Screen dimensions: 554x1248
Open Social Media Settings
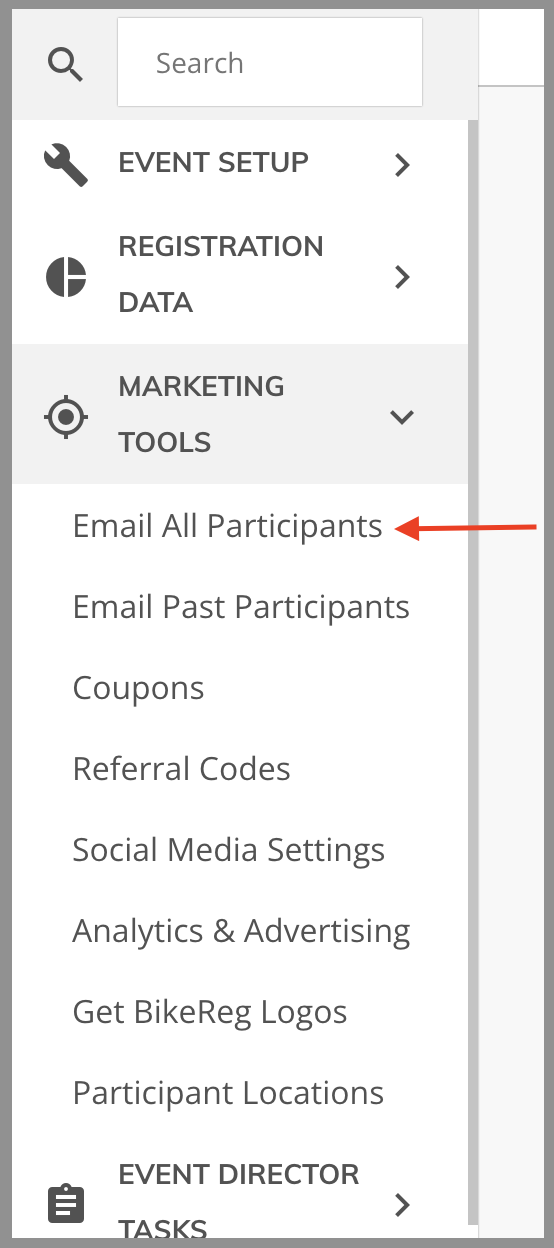tap(229, 850)
